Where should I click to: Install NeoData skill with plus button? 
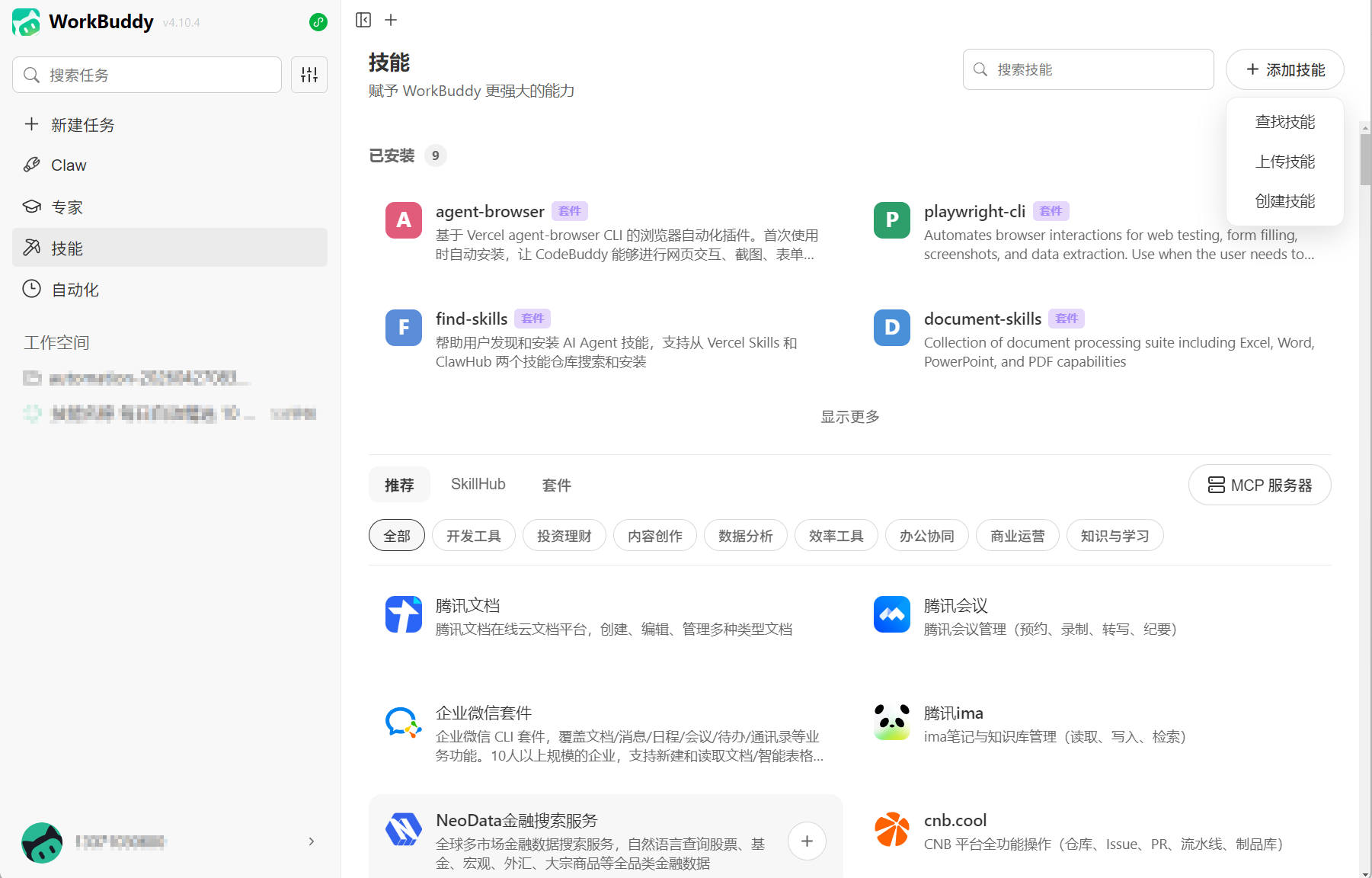click(808, 841)
